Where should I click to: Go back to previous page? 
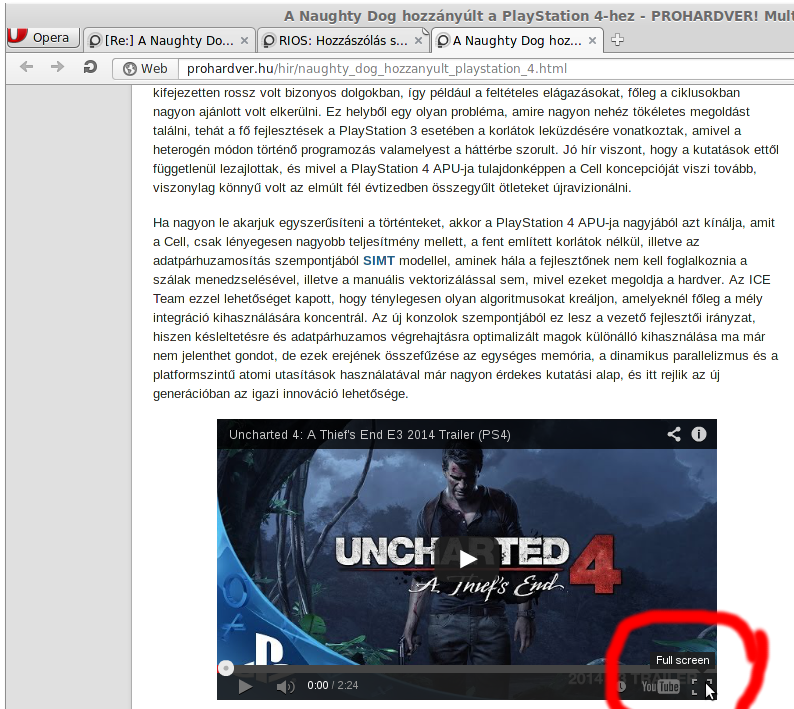[26, 67]
